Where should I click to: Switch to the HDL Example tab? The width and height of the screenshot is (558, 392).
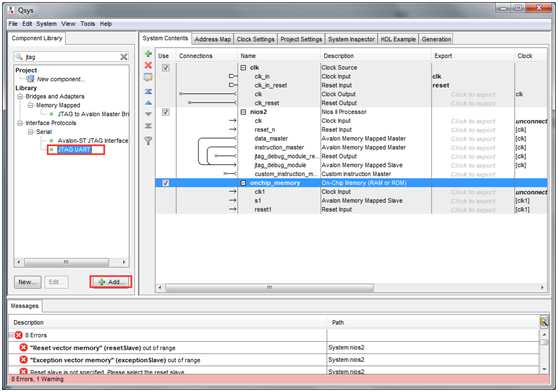point(398,39)
